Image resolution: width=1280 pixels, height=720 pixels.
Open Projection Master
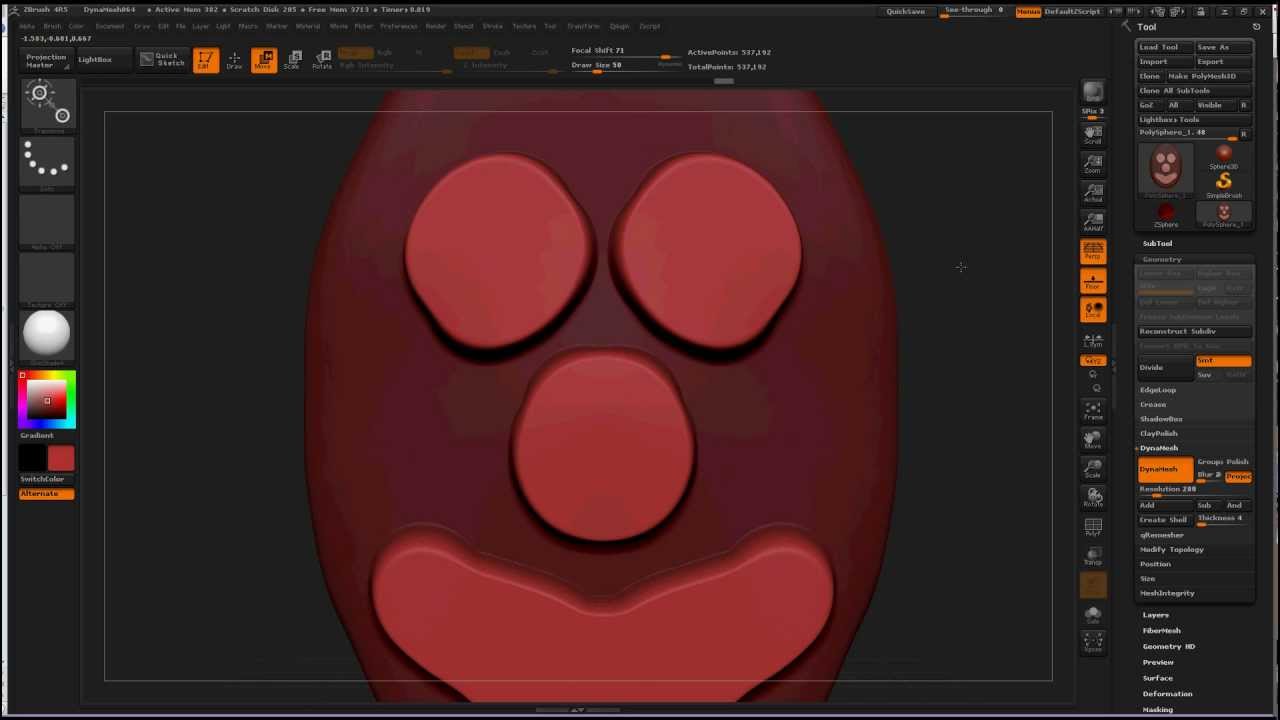[46, 60]
